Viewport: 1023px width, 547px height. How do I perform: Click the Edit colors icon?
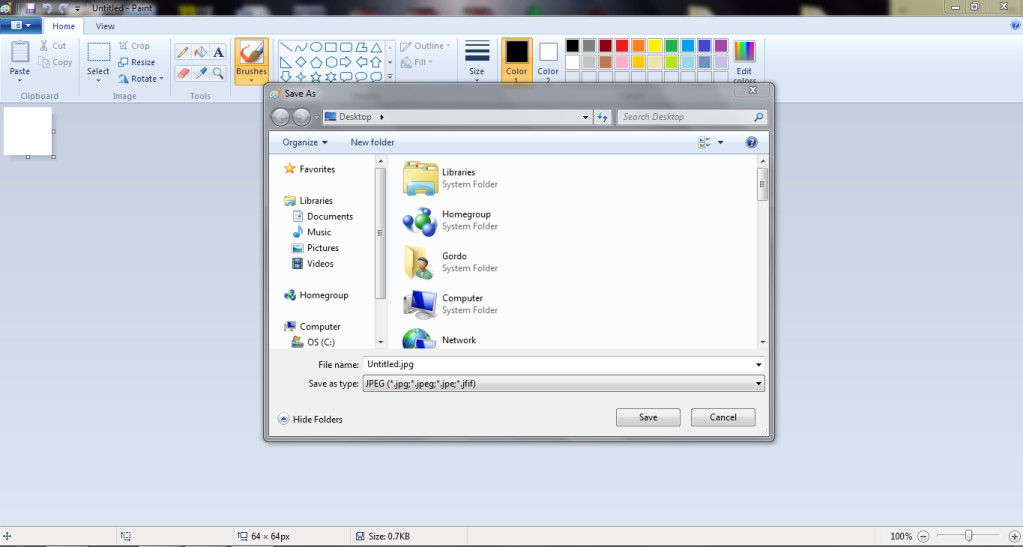(x=744, y=60)
